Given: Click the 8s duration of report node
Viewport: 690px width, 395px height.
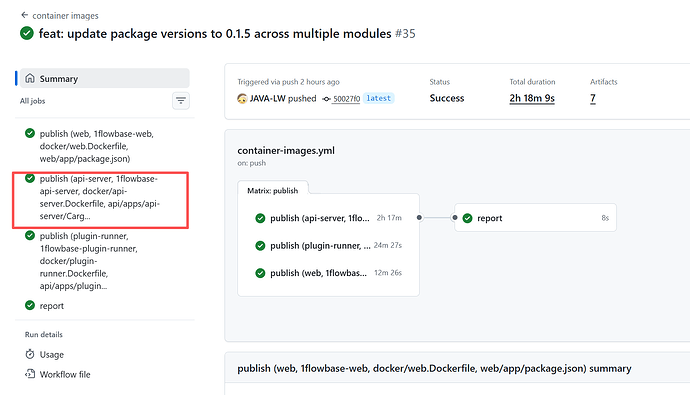Looking at the screenshot, I should pos(605,218).
